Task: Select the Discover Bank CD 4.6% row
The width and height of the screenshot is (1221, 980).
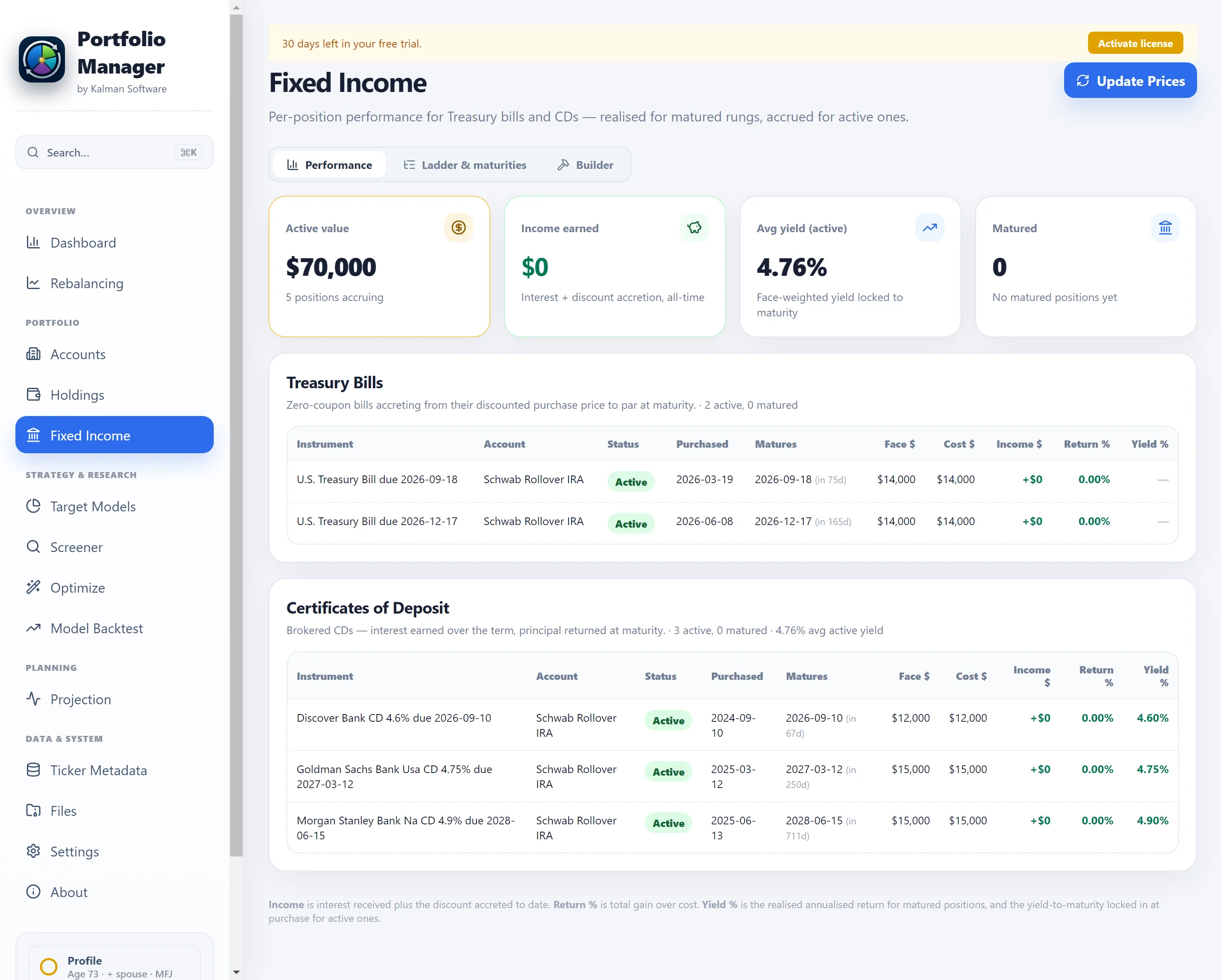Action: tap(732, 725)
